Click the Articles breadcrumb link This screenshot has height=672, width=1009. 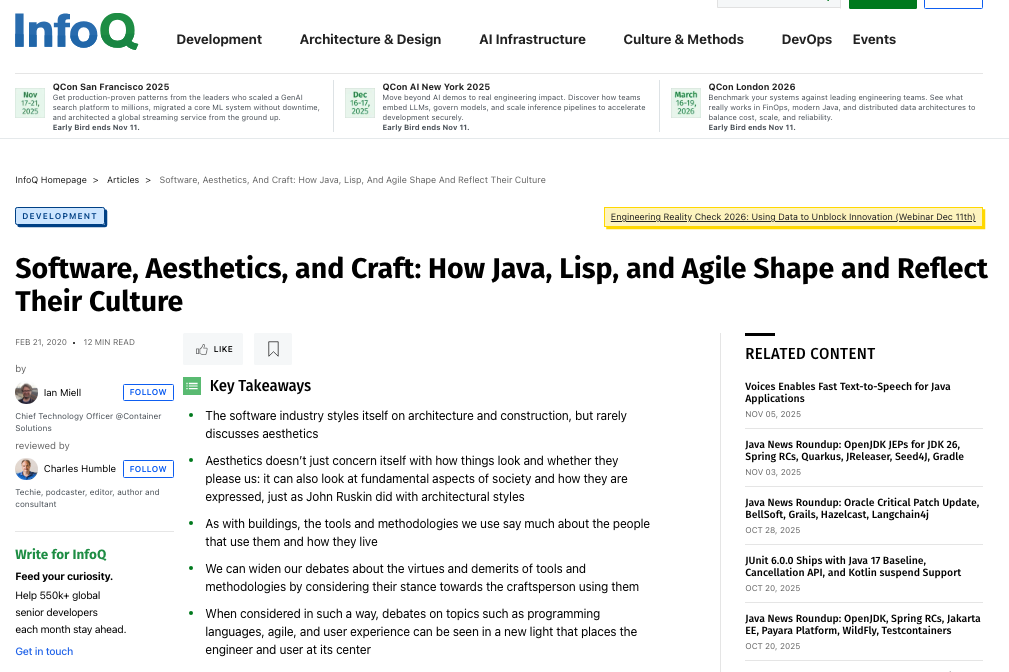(x=123, y=180)
